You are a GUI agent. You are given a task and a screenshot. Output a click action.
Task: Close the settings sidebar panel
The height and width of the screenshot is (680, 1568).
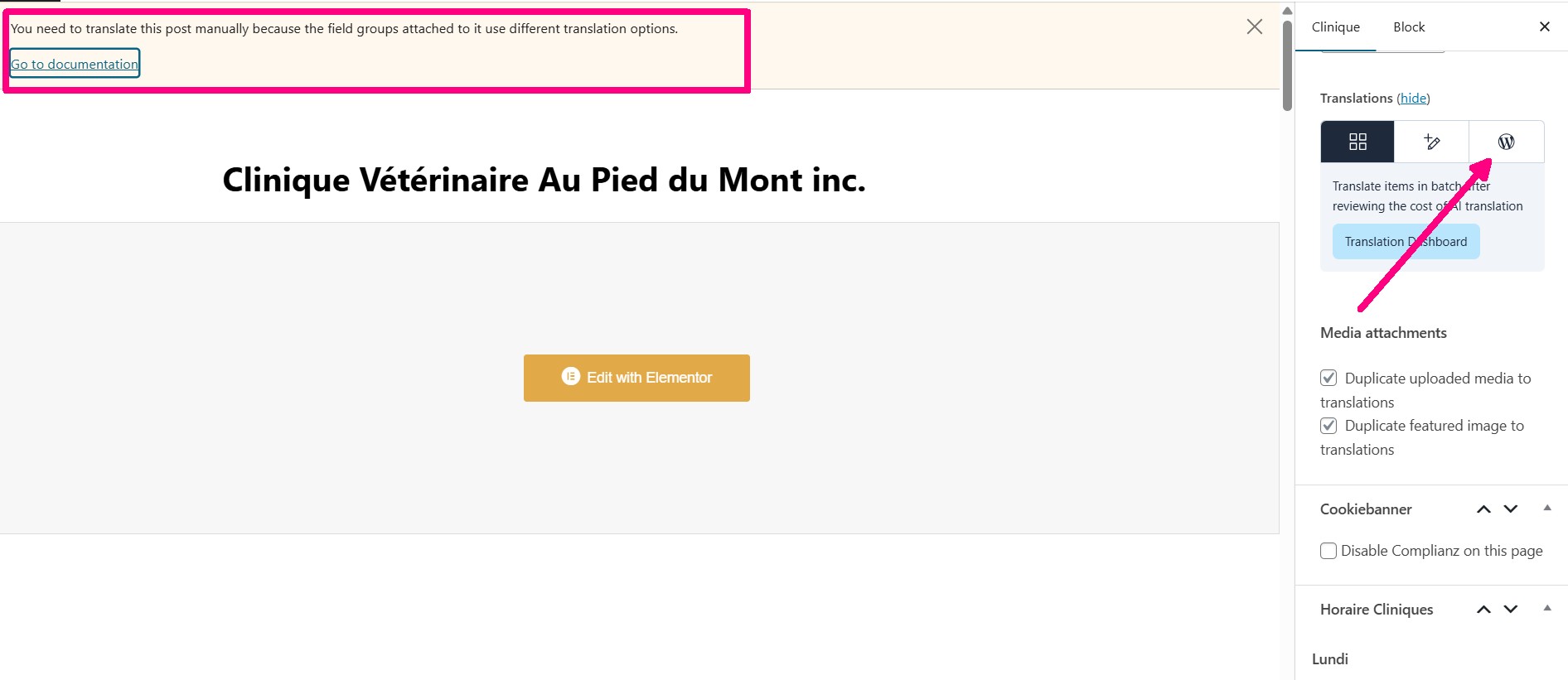click(1544, 27)
